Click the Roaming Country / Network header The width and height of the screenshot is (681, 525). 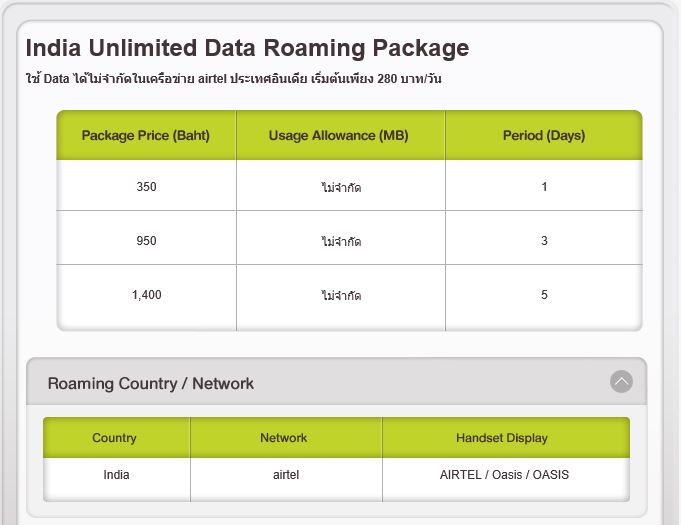pos(151,383)
